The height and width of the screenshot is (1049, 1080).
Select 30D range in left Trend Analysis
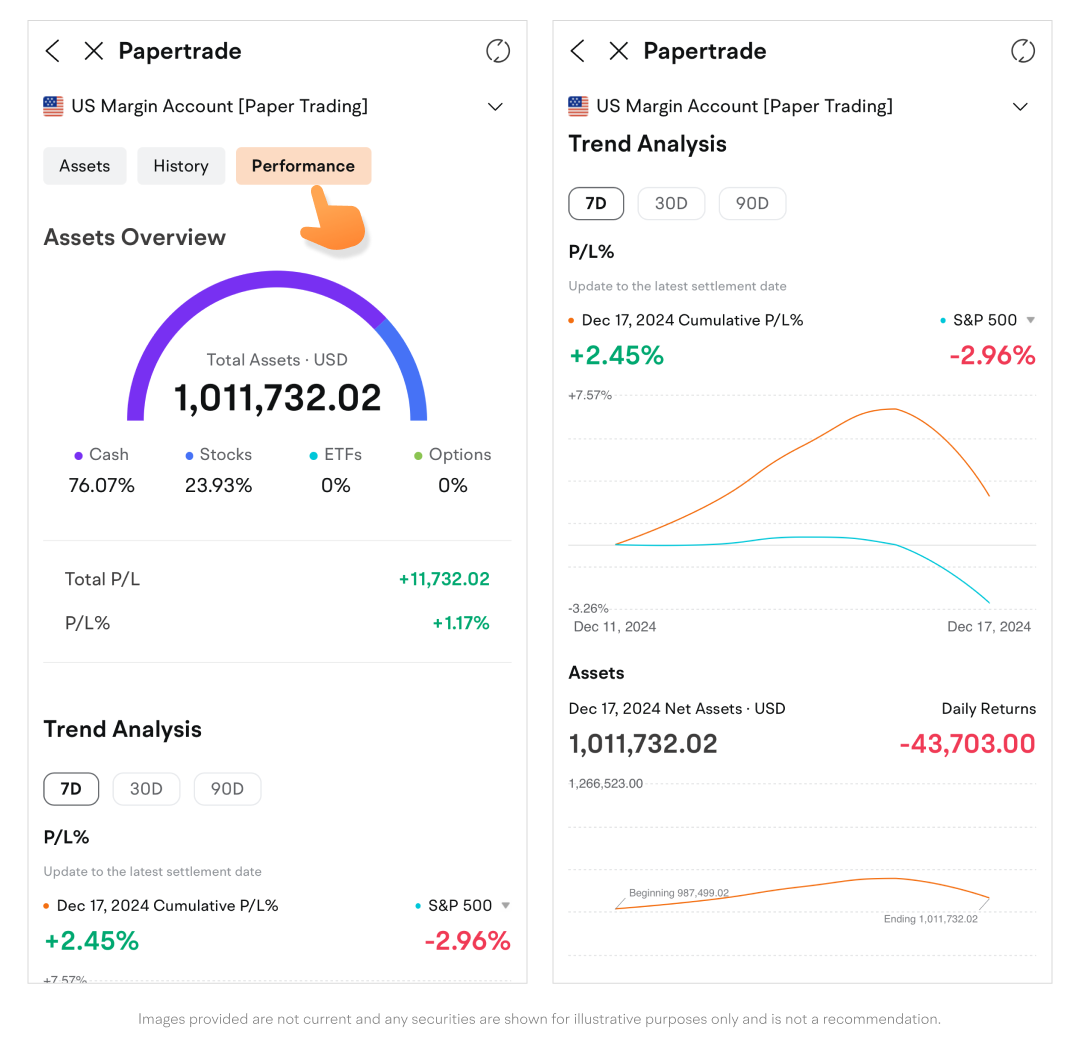tap(146, 789)
